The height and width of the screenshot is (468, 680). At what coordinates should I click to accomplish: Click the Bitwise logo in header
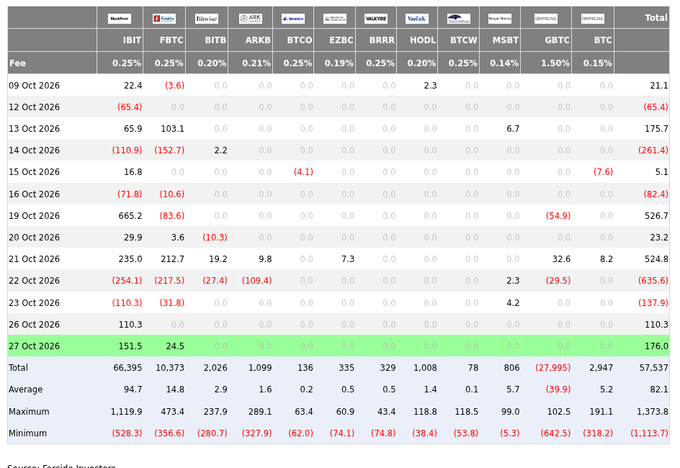point(206,19)
